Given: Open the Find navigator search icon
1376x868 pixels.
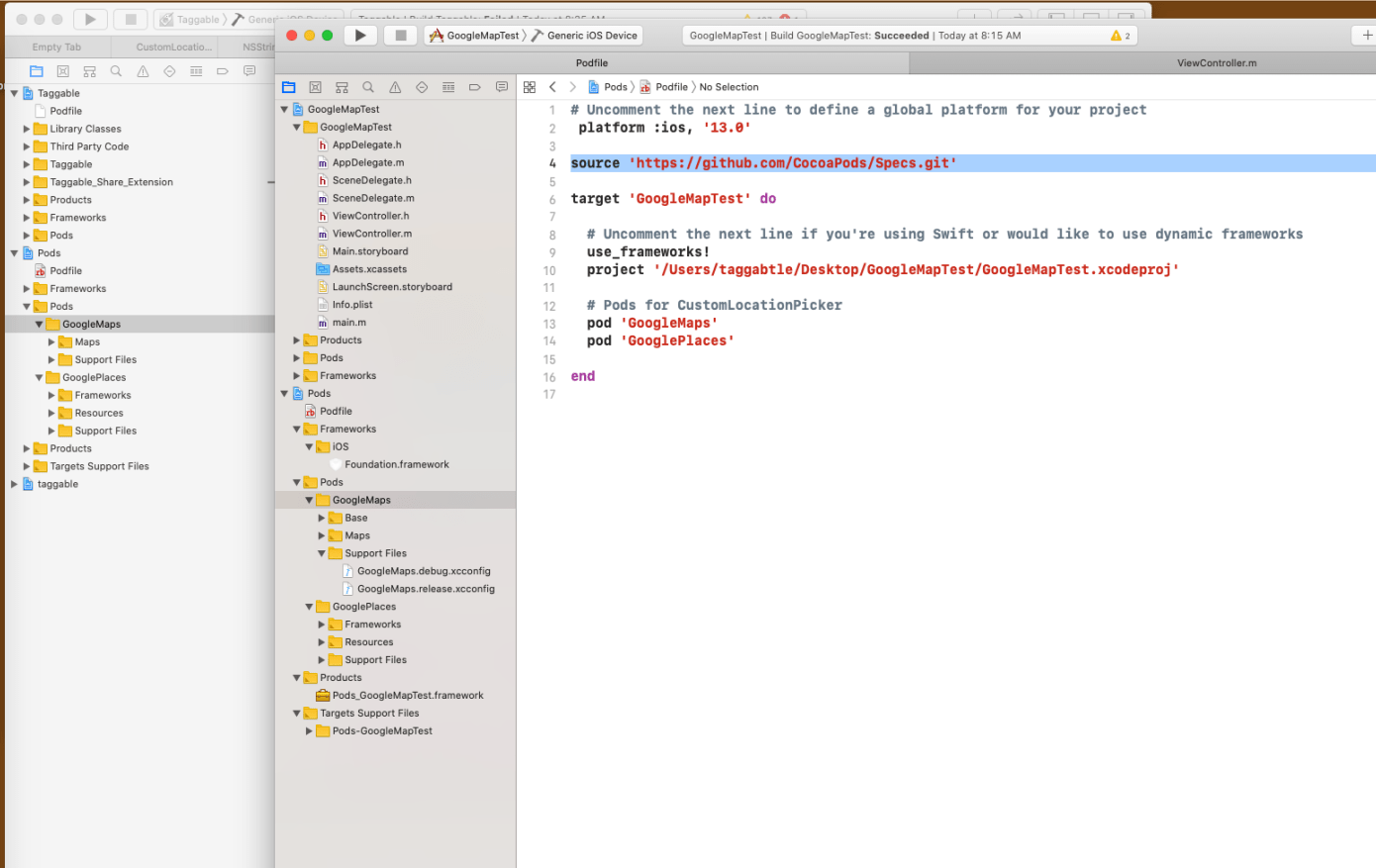Looking at the screenshot, I should tap(368, 87).
